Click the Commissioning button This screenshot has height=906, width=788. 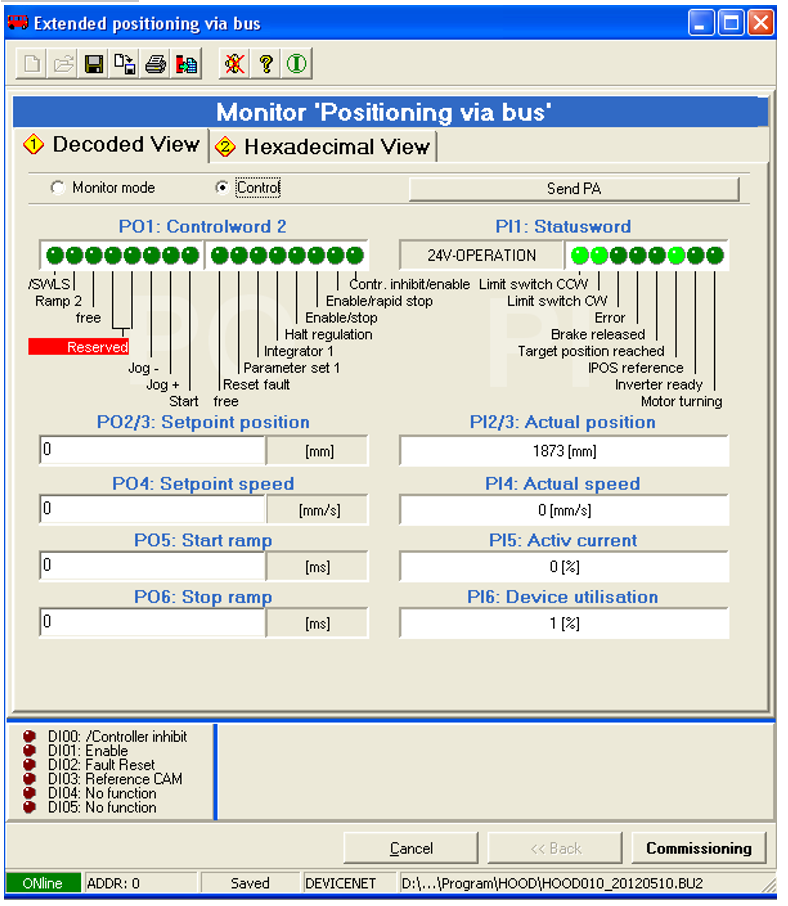point(698,848)
